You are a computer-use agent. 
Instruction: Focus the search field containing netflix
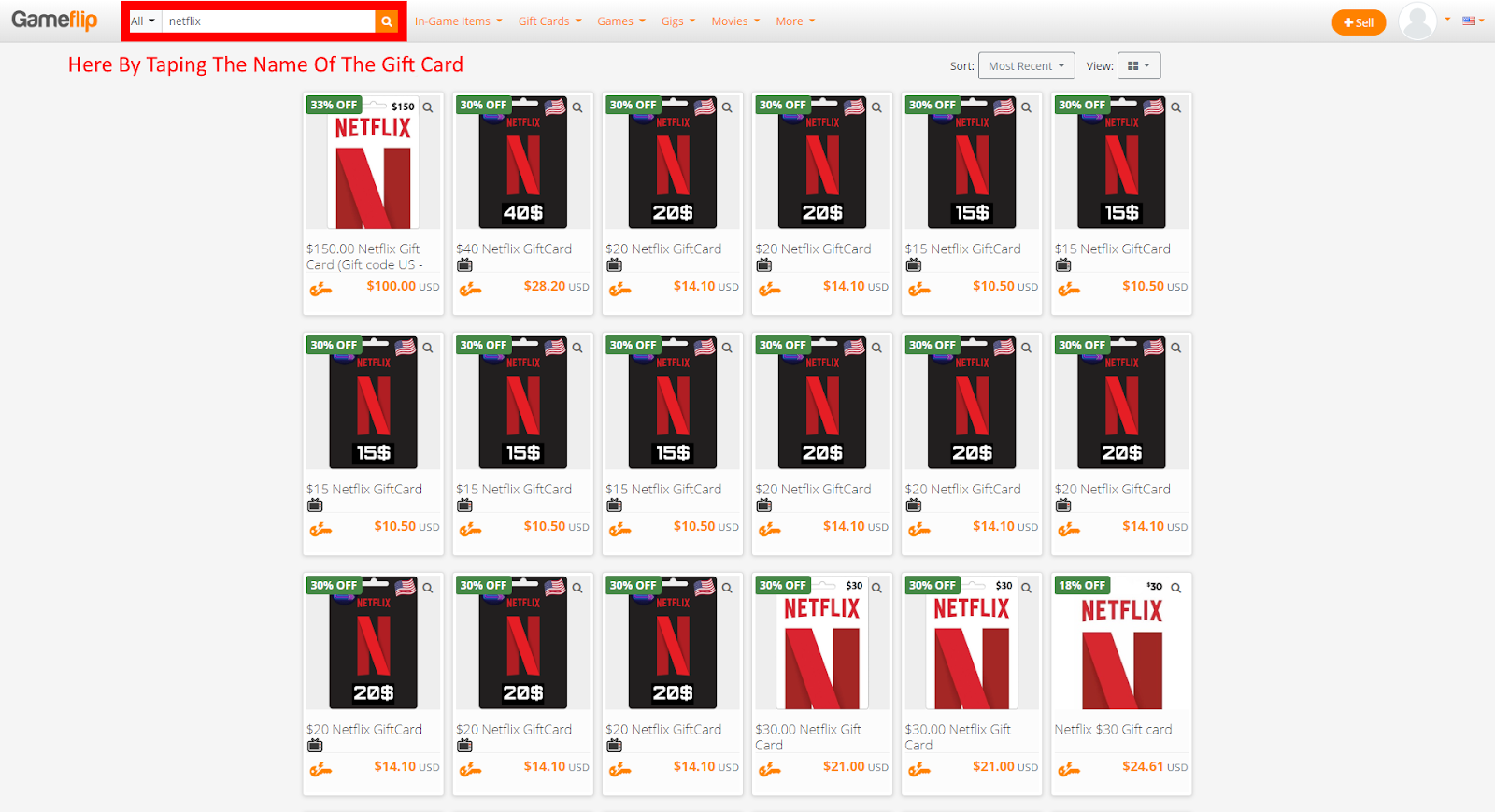tap(269, 21)
